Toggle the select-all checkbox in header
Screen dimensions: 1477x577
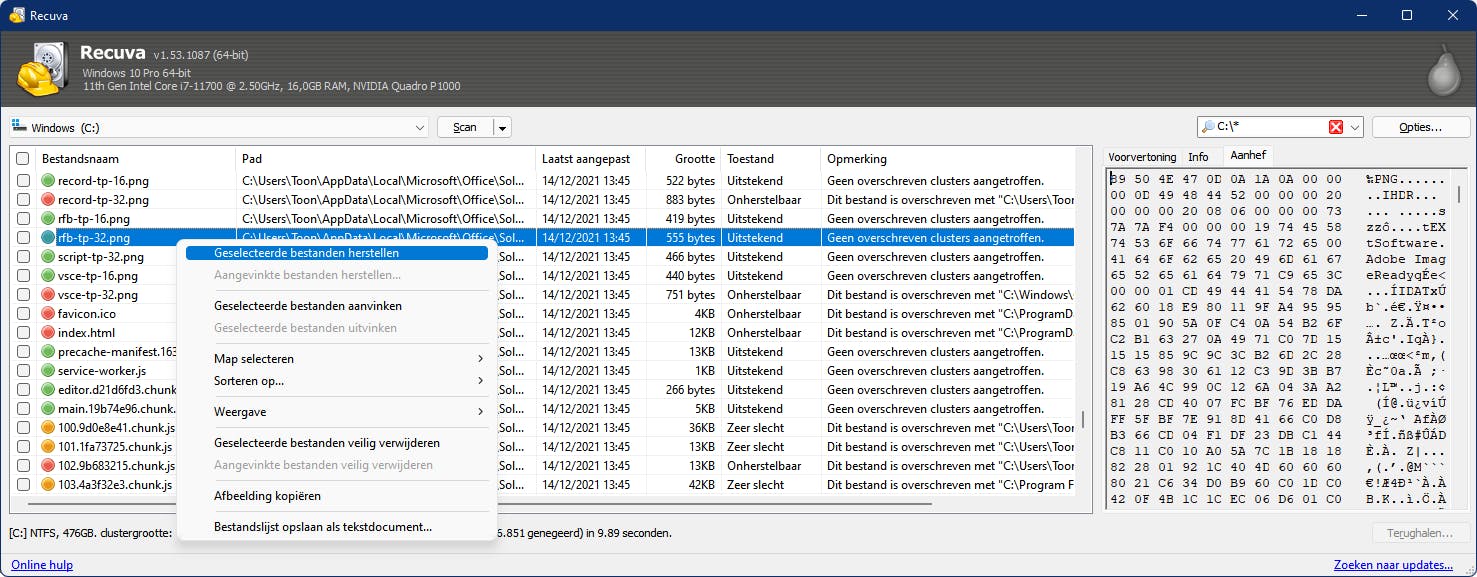click(23, 159)
